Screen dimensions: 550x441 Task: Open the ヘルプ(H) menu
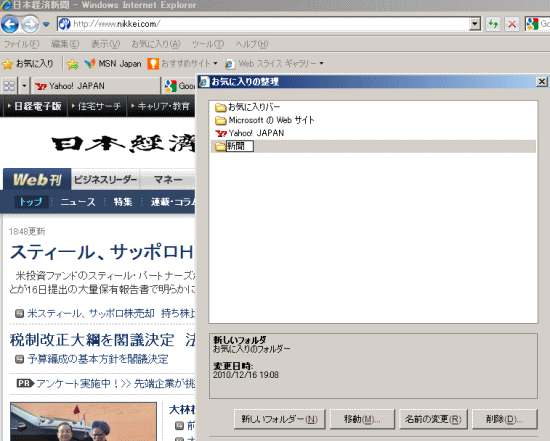(x=252, y=44)
